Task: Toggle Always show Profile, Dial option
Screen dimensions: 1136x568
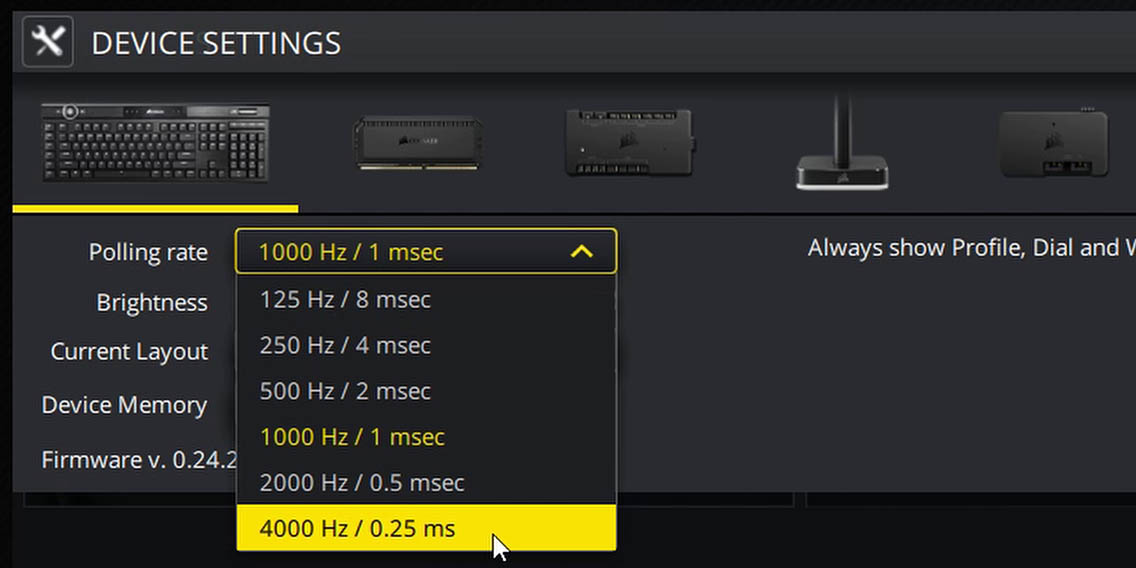Action: coord(972,248)
